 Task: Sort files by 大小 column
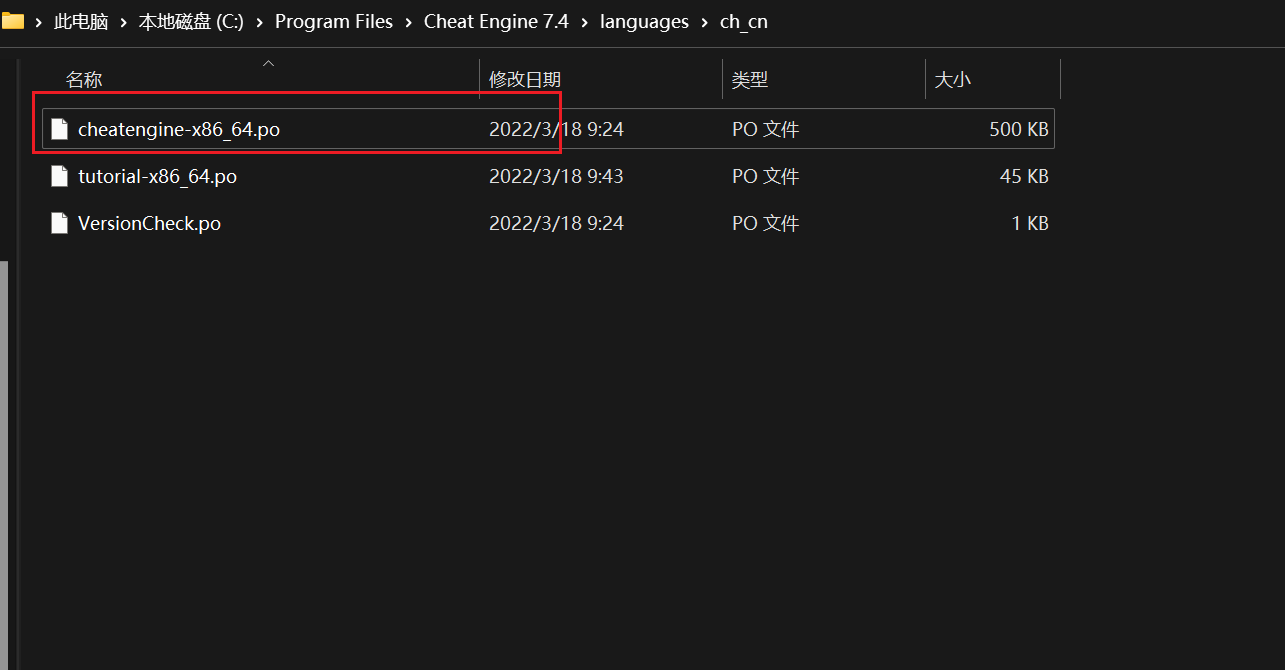click(953, 79)
